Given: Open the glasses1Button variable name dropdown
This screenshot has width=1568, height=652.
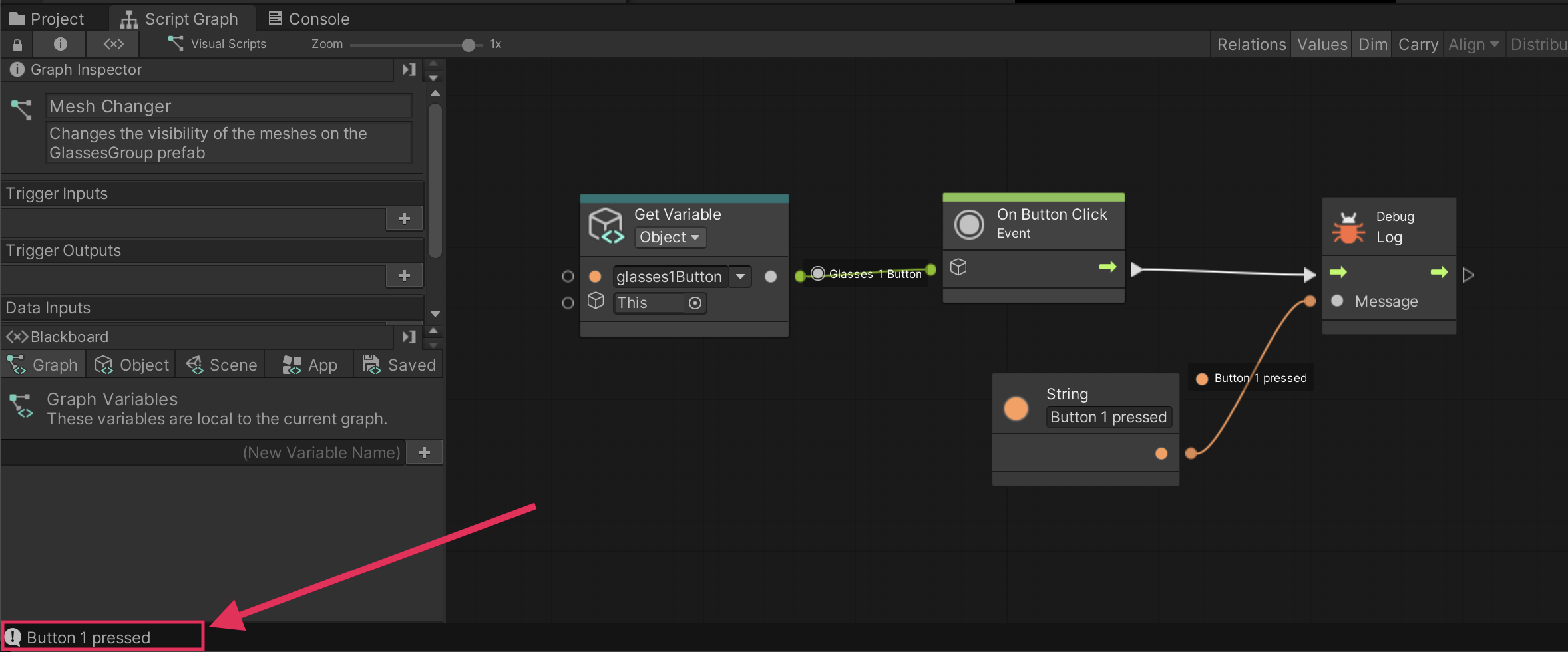Looking at the screenshot, I should pyautogui.click(x=740, y=277).
